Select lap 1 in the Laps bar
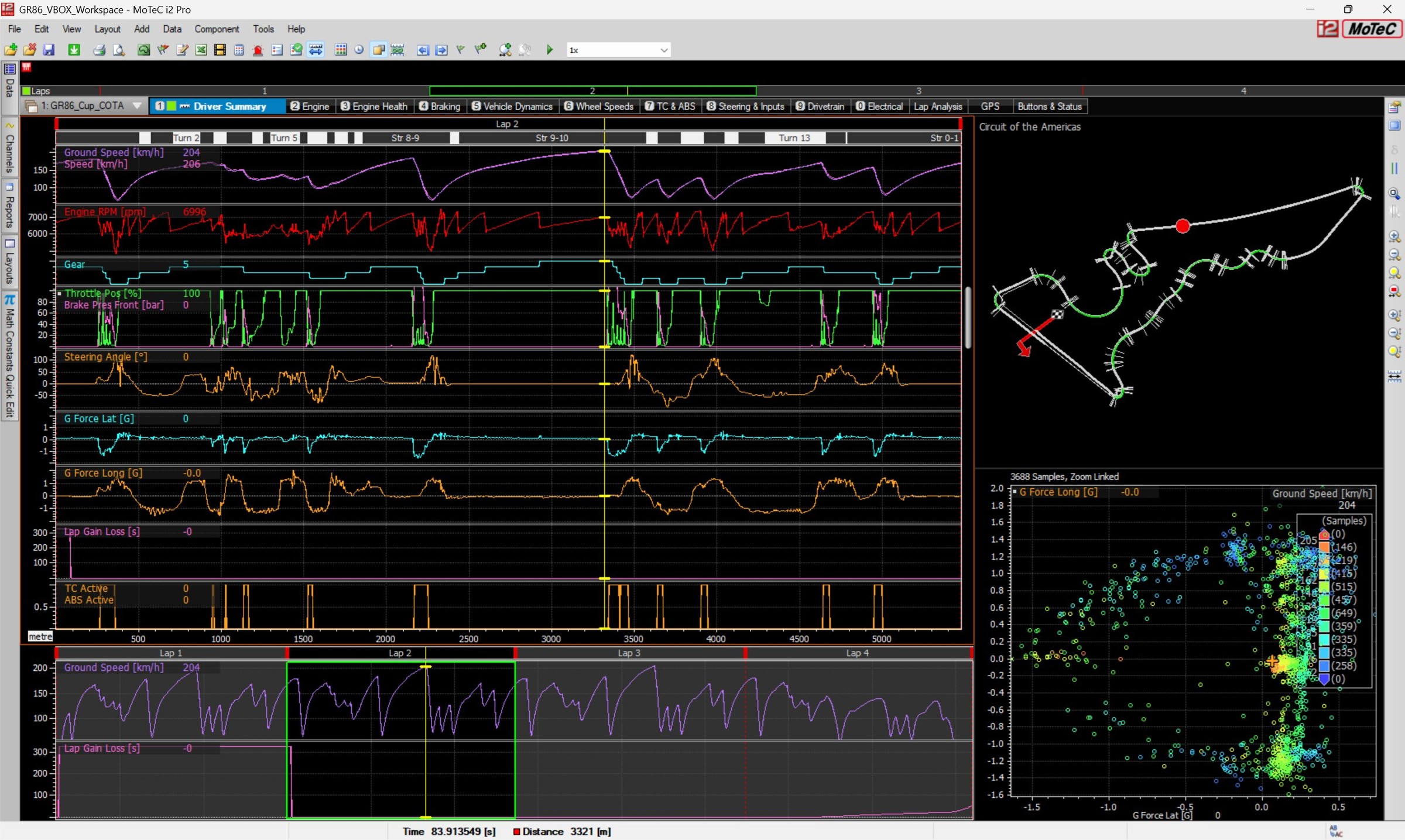 [265, 91]
